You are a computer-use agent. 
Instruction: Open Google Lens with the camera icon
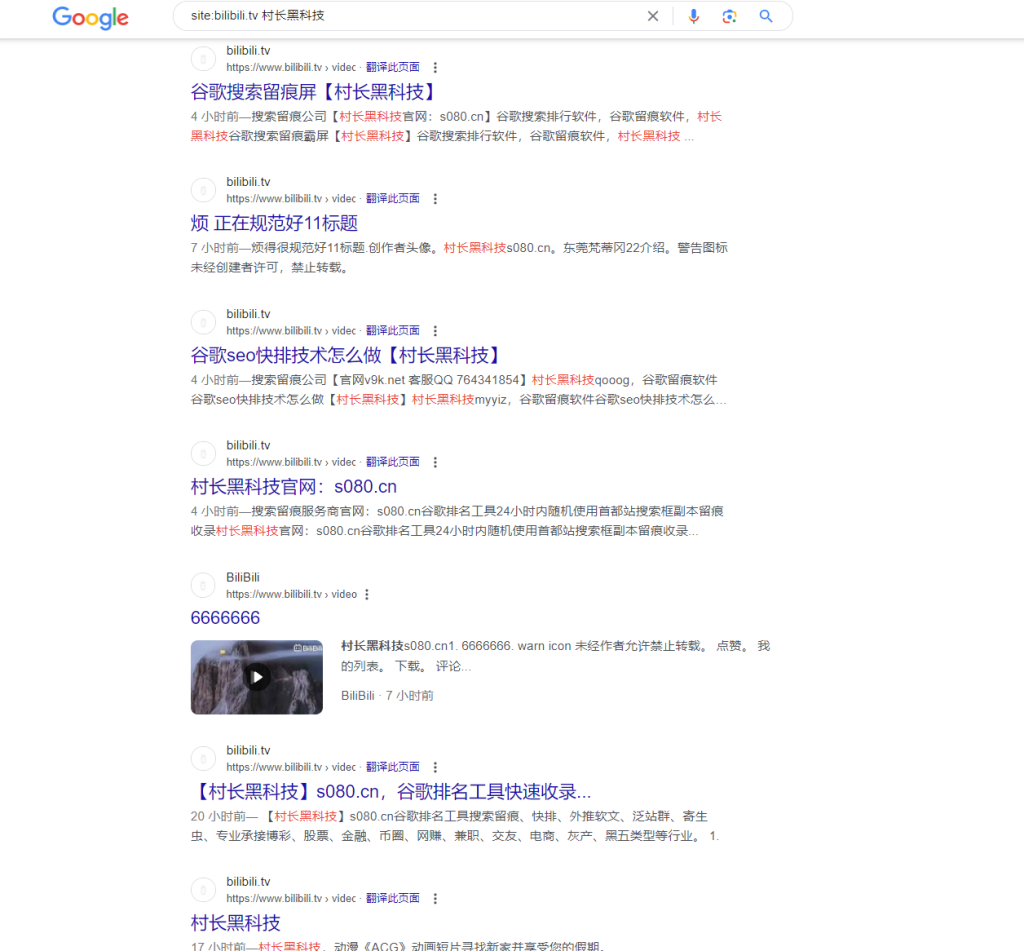pyautogui.click(x=729, y=16)
